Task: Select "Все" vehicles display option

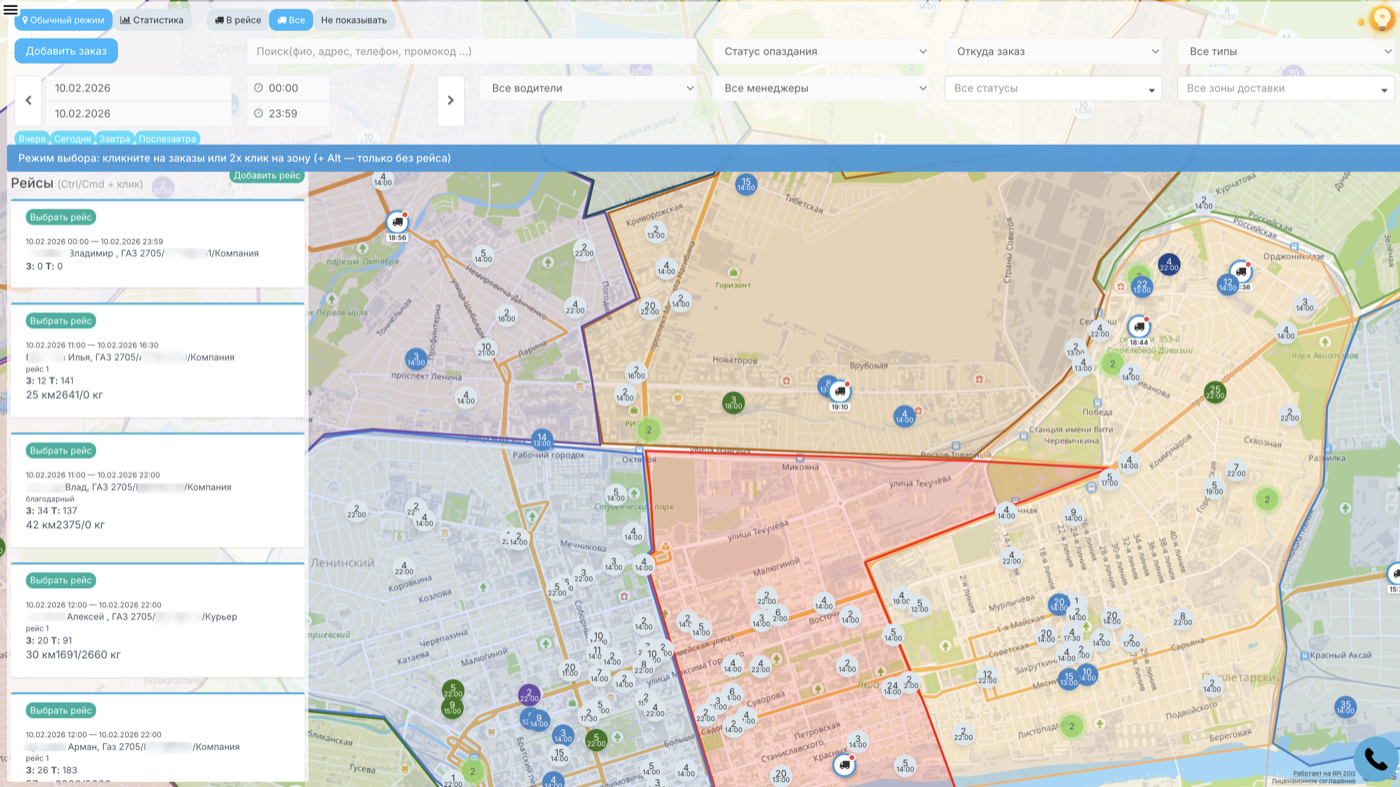Action: (x=290, y=20)
